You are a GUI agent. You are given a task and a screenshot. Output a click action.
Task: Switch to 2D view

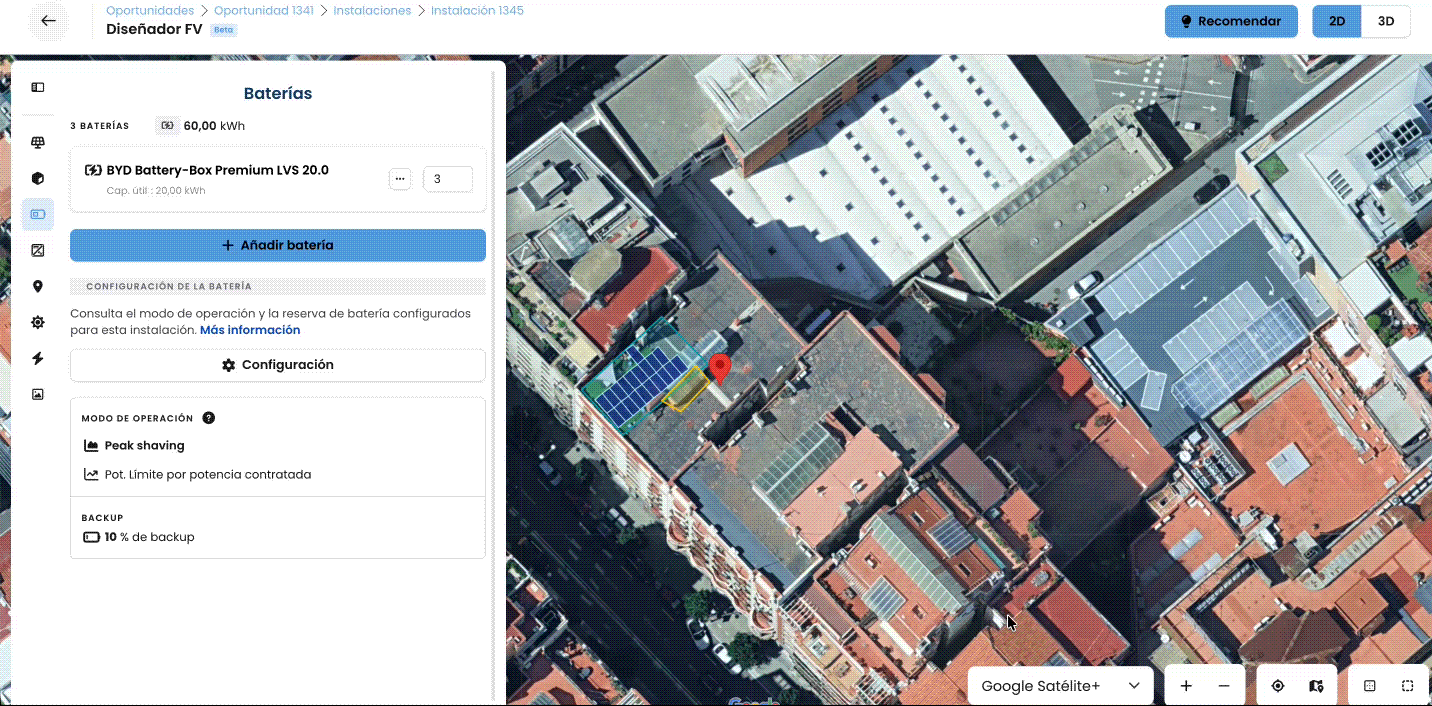pyautogui.click(x=1337, y=21)
